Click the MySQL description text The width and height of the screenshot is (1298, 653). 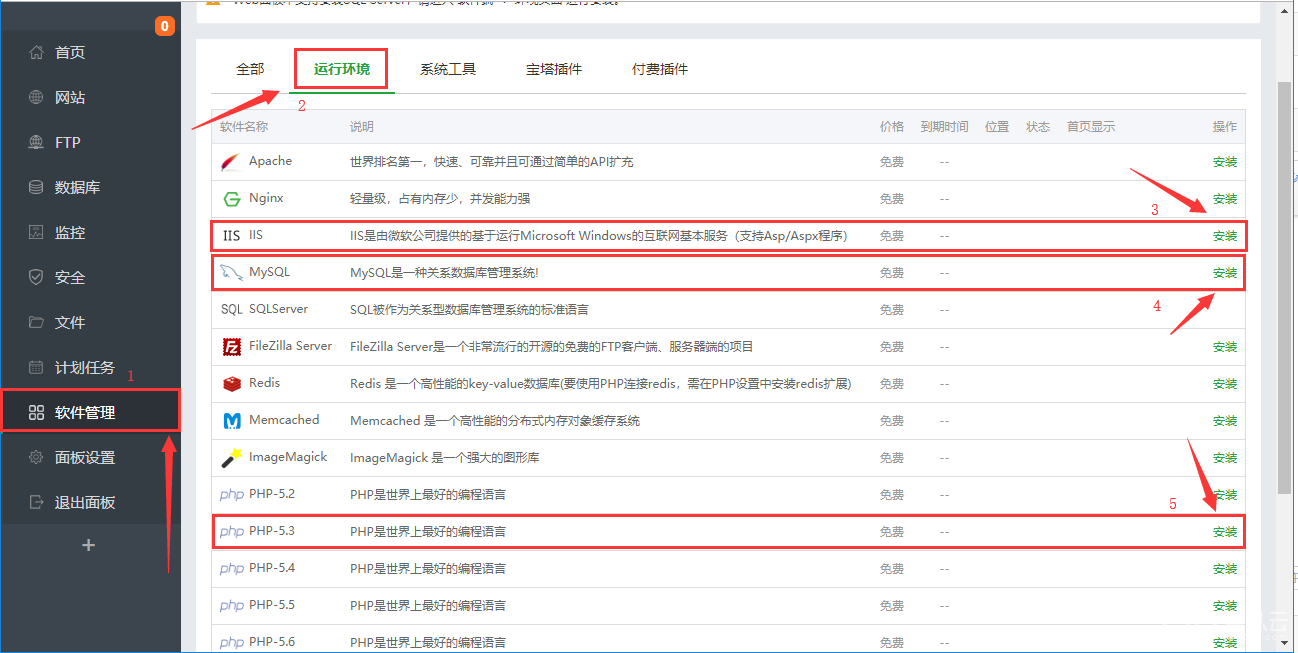click(x=444, y=273)
